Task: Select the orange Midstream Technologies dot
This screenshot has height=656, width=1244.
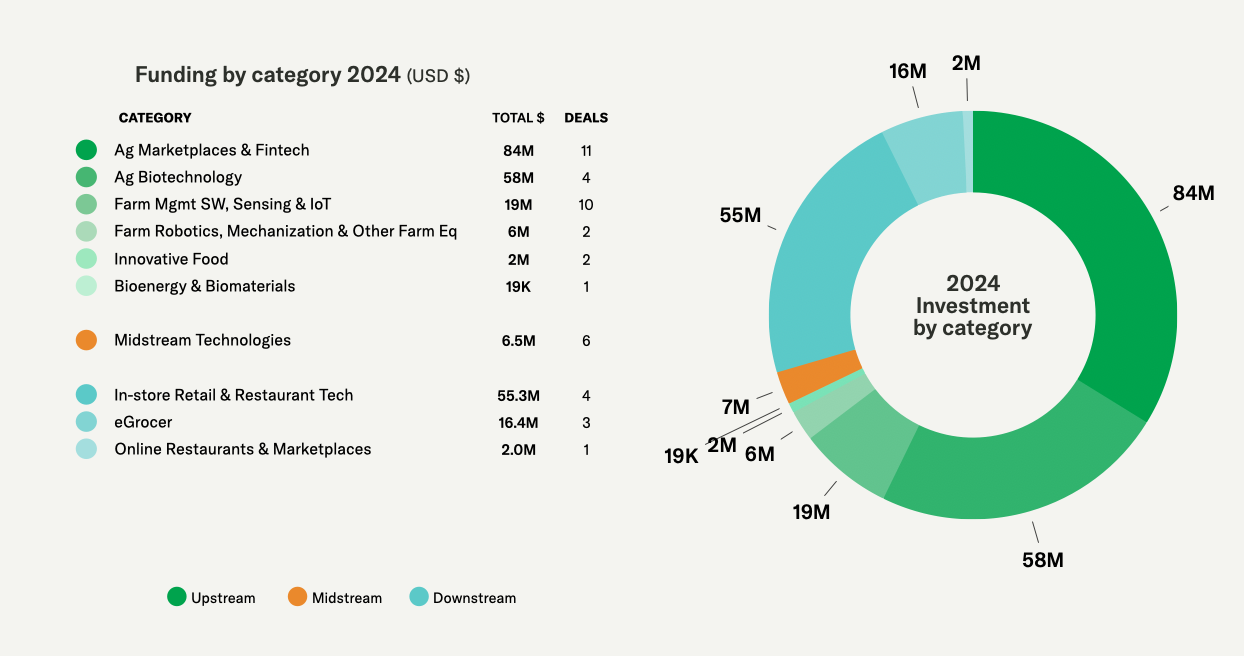Action: [x=87, y=340]
